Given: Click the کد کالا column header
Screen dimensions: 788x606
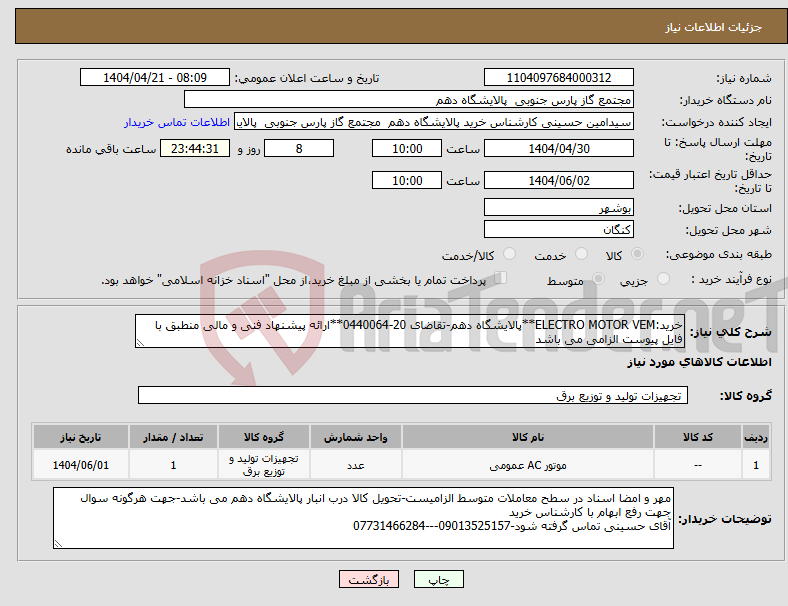Looking at the screenshot, I should tap(698, 437).
